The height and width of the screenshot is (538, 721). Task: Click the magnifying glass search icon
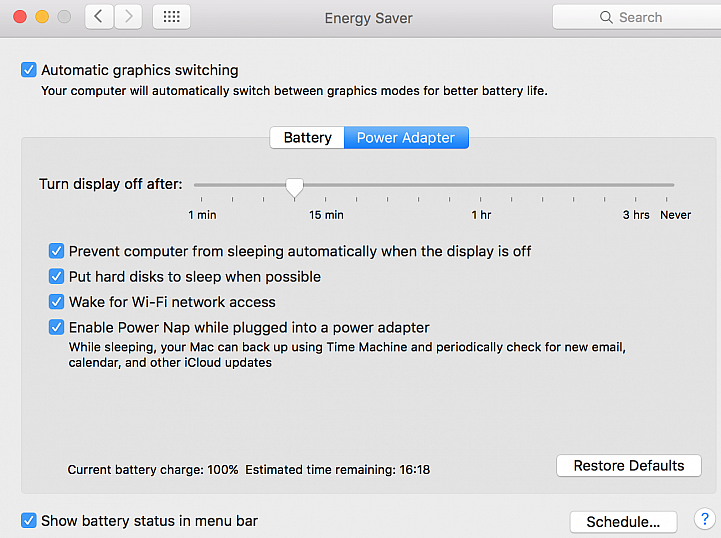pos(606,17)
